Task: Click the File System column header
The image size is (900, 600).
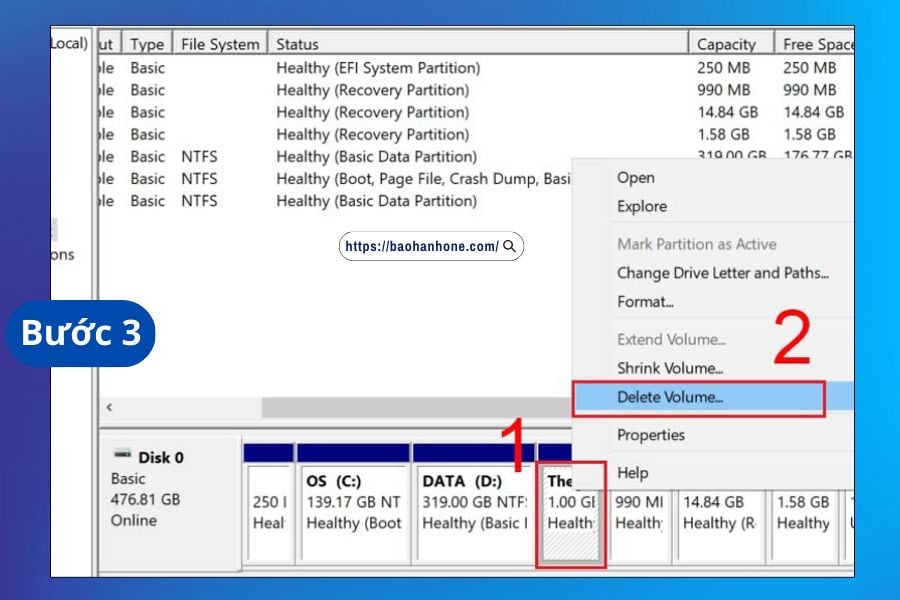Action: [220, 44]
